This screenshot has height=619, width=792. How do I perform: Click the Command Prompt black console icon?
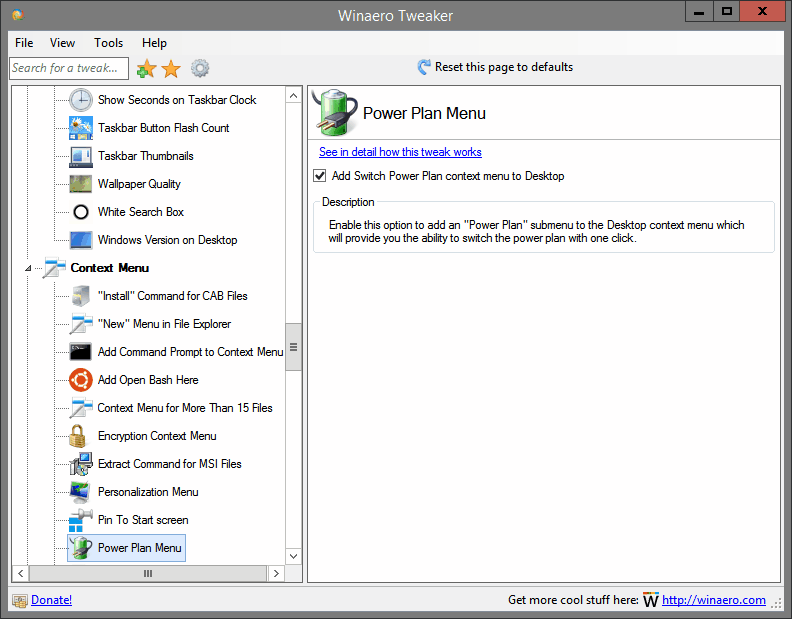click(x=81, y=352)
